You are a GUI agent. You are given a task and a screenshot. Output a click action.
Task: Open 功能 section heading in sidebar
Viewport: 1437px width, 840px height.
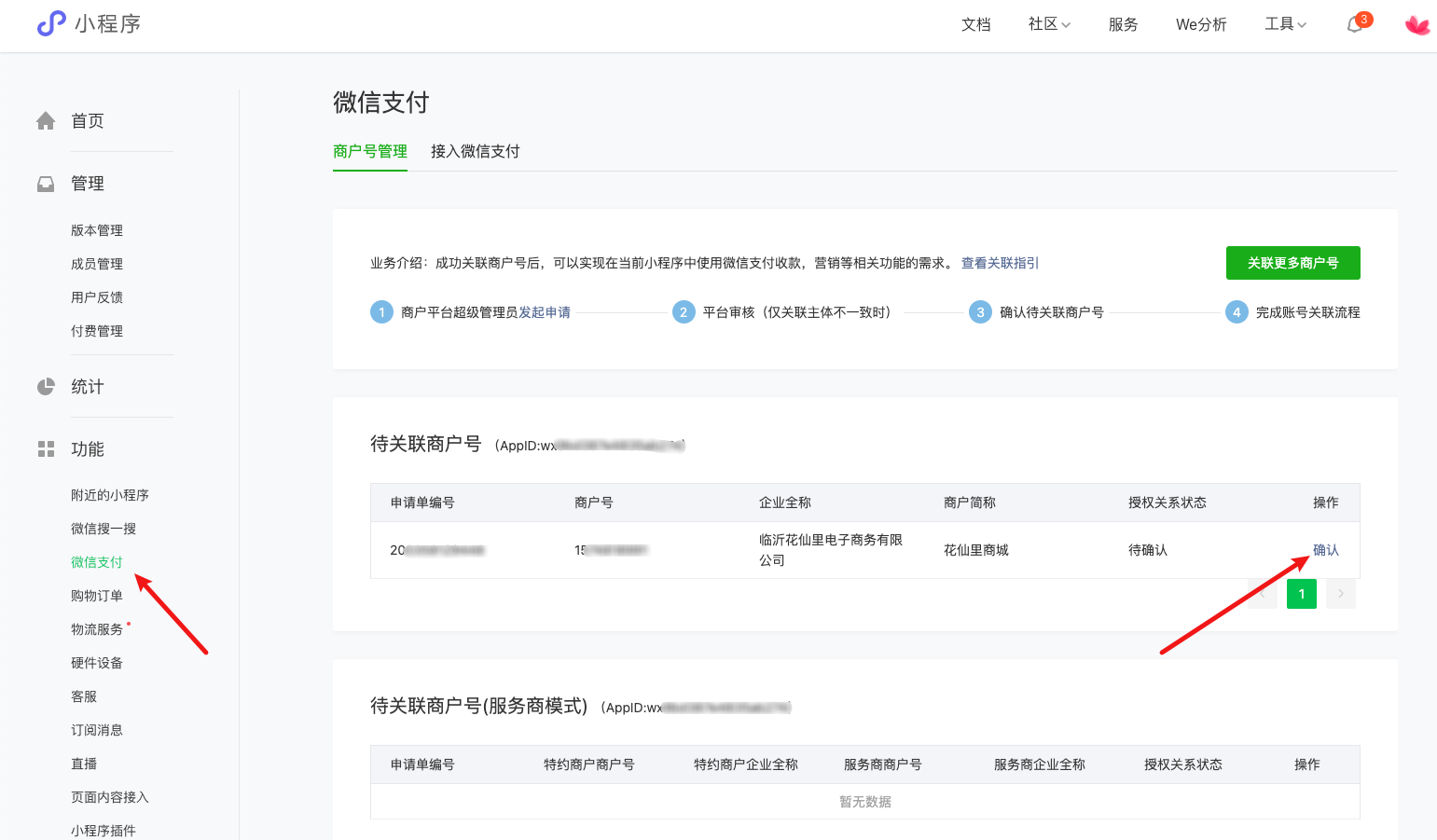point(88,449)
